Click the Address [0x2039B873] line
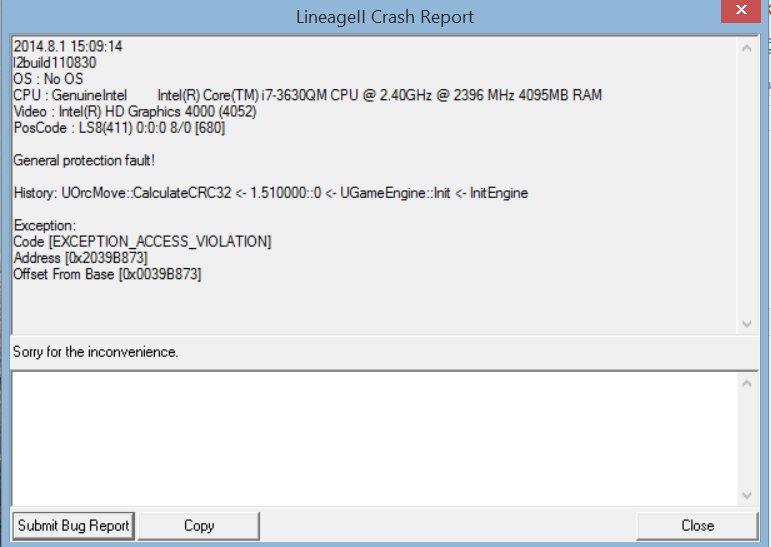The image size is (771, 547). (80, 258)
